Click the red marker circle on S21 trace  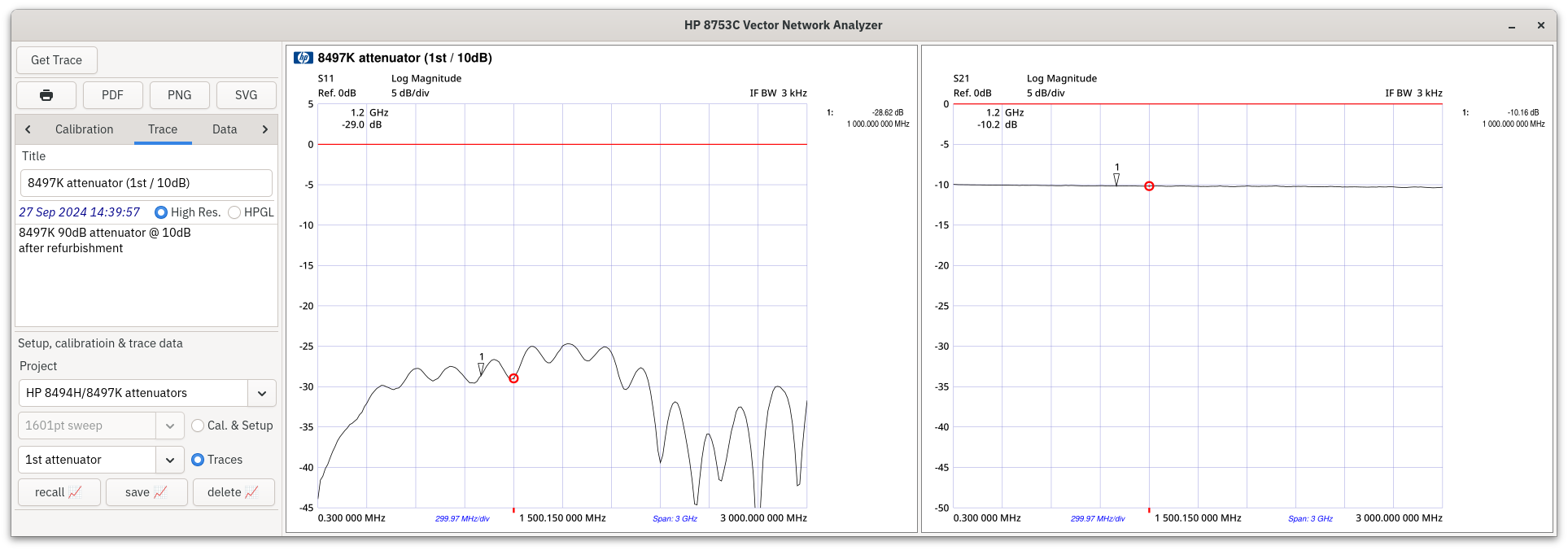(x=1149, y=186)
